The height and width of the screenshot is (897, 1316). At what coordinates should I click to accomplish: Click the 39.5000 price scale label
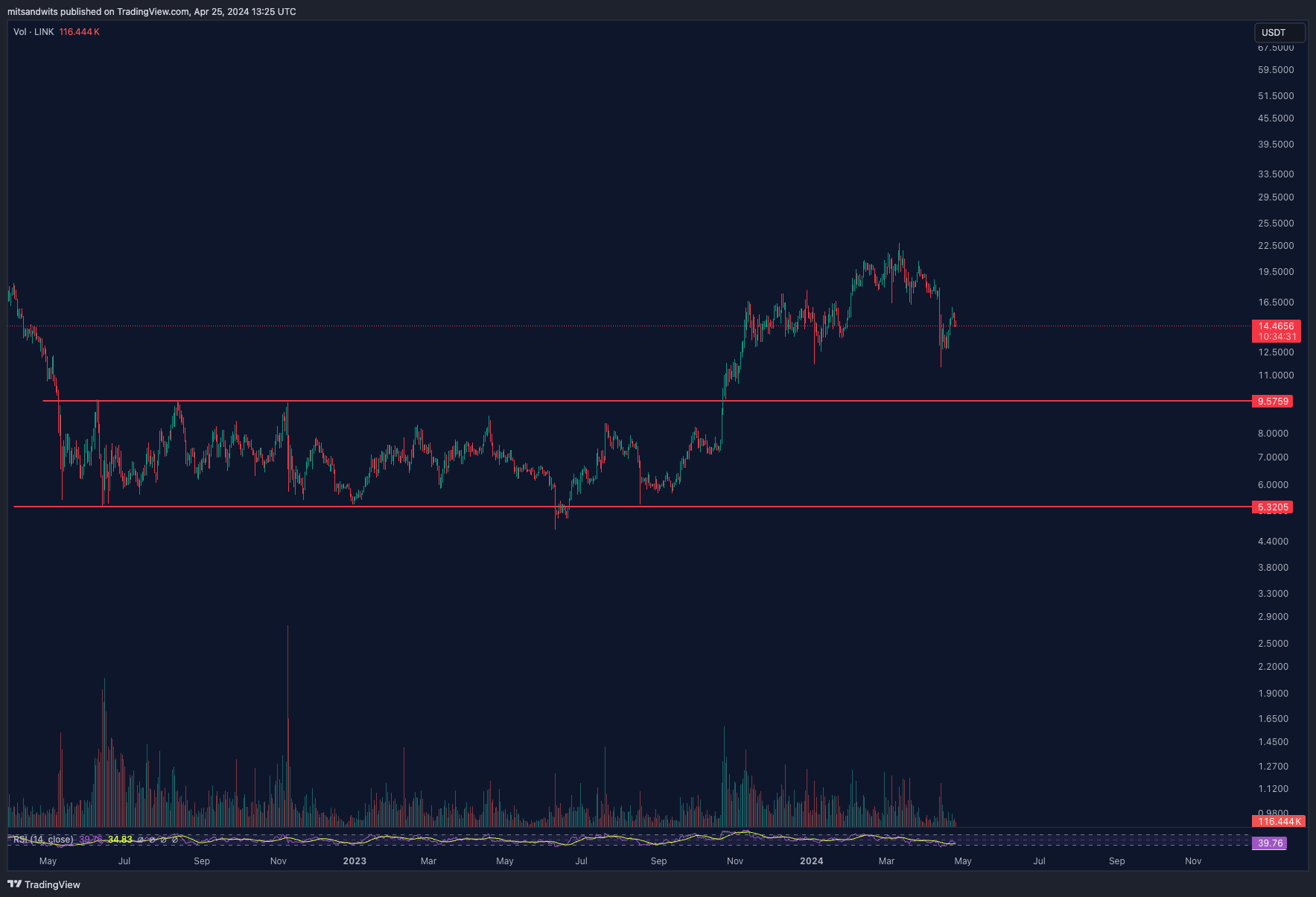tap(1276, 145)
